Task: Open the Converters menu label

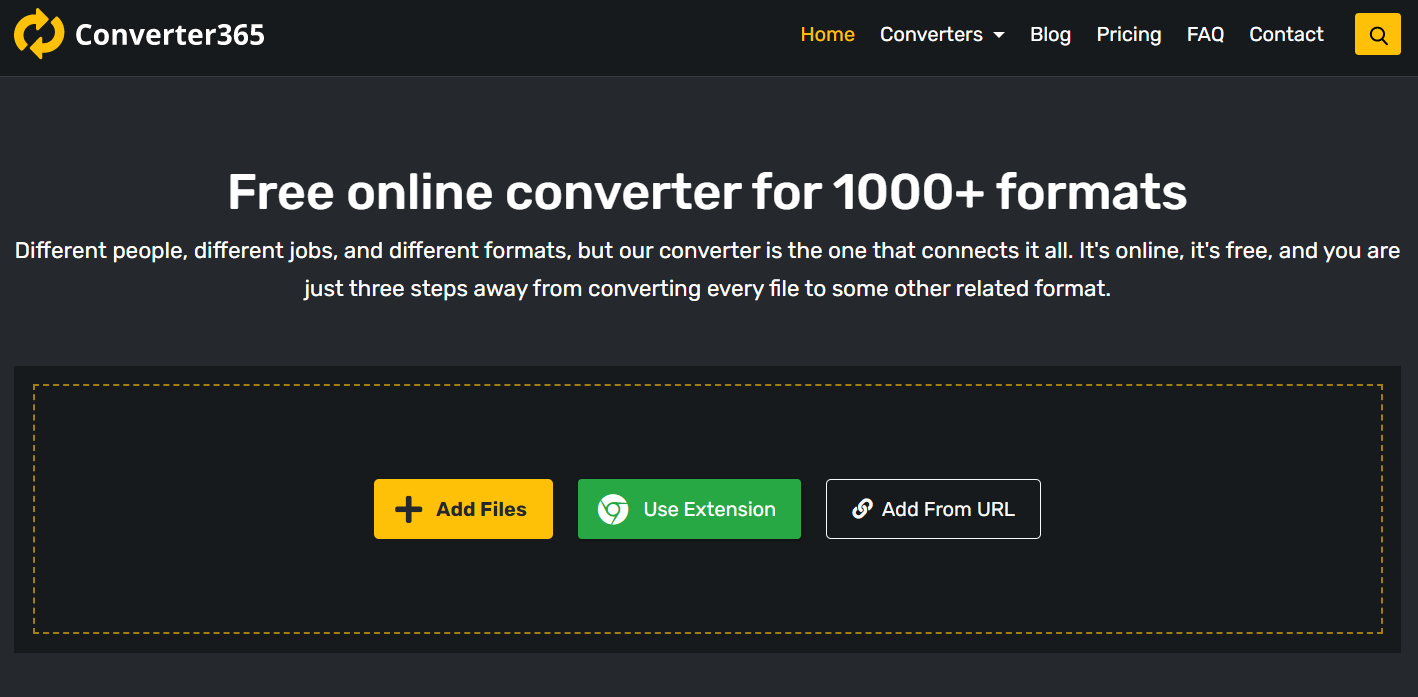Action: pos(931,34)
